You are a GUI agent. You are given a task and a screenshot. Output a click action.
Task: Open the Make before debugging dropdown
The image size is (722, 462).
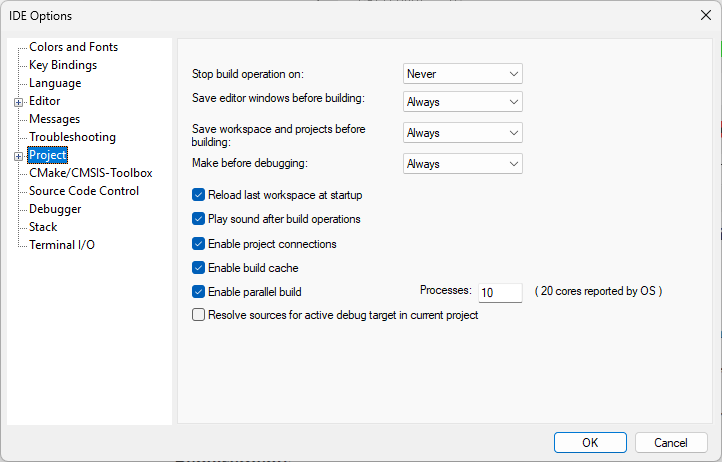pyautogui.click(x=462, y=163)
